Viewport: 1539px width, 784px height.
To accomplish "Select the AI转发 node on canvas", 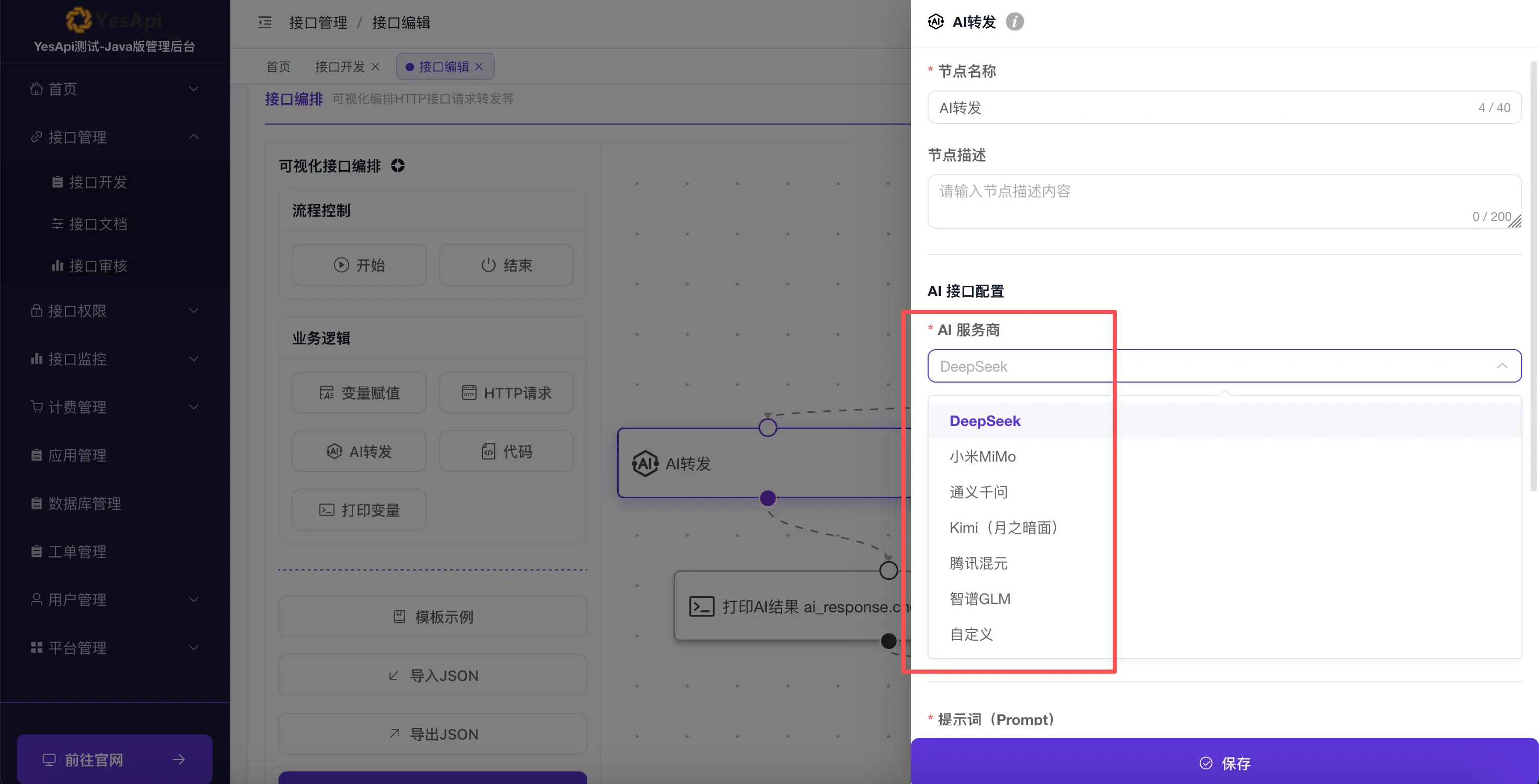I will tap(764, 463).
